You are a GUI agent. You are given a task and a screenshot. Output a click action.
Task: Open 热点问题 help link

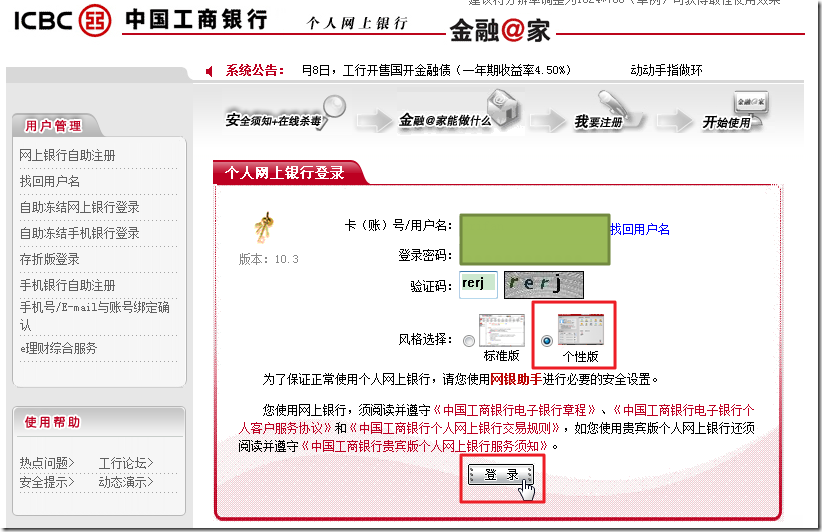pos(47,463)
